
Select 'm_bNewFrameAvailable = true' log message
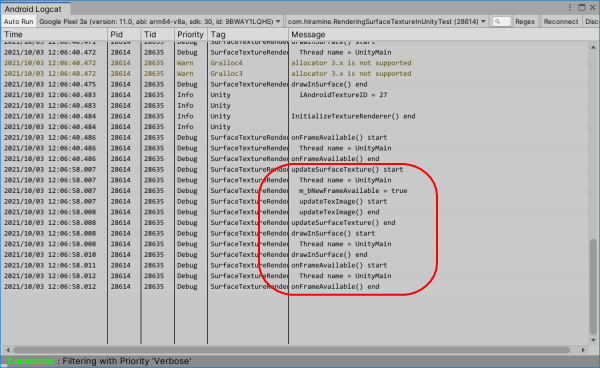(x=353, y=191)
